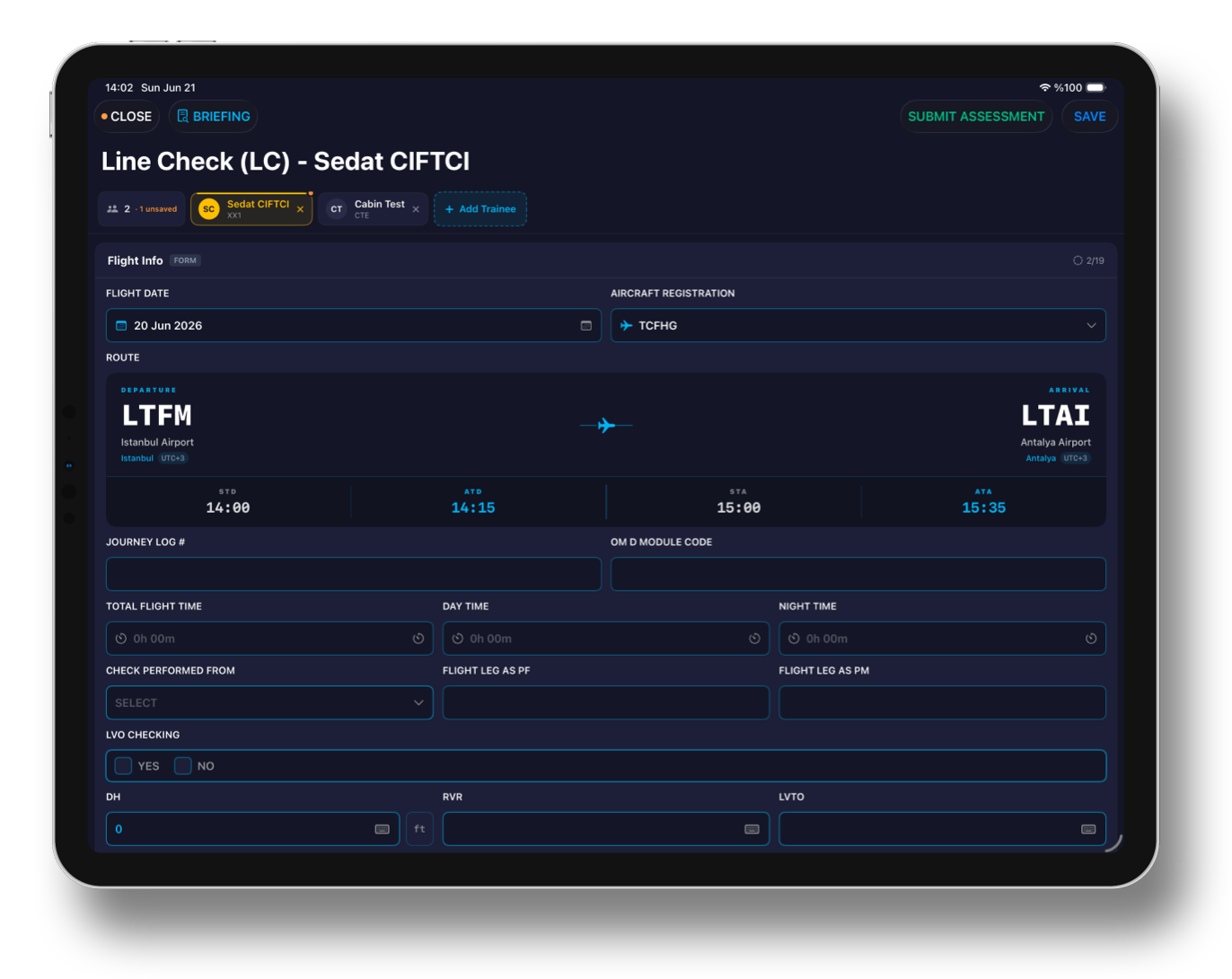Focus the Flight Leg as PF field
1232x979 pixels.
pyautogui.click(x=606, y=703)
